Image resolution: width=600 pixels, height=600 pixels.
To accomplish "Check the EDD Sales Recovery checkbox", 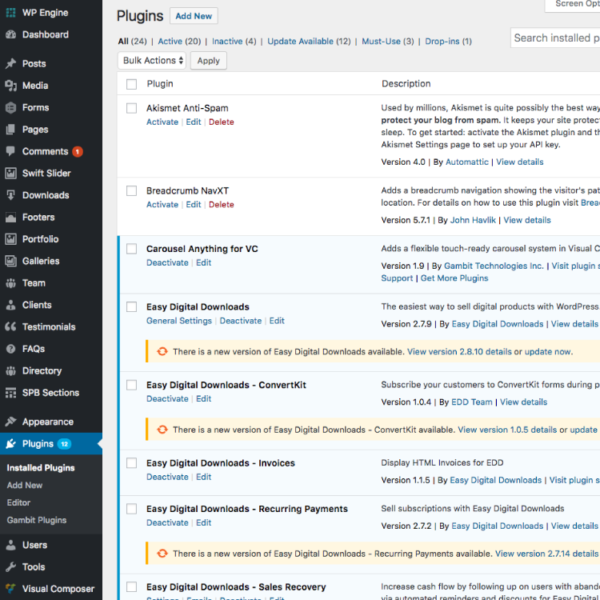I will [x=132, y=587].
